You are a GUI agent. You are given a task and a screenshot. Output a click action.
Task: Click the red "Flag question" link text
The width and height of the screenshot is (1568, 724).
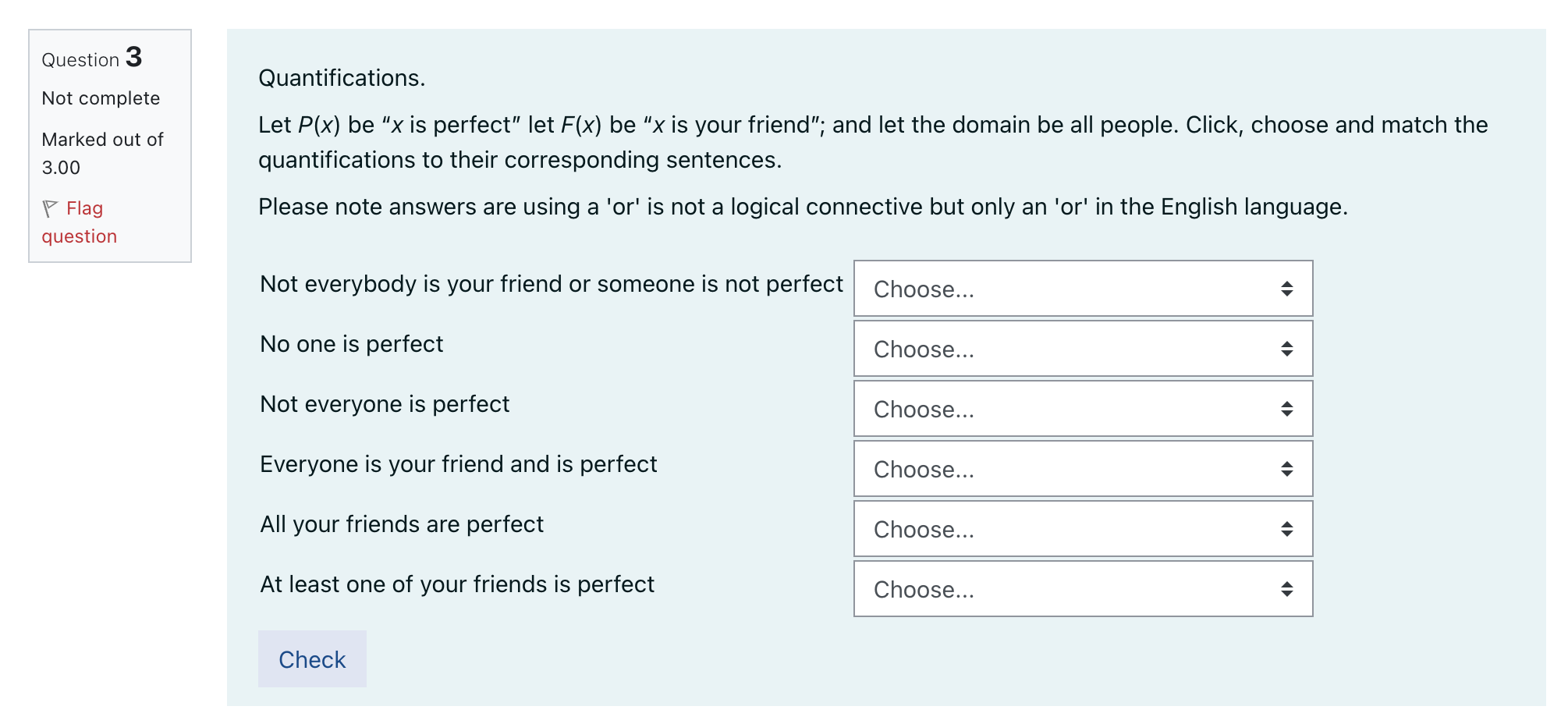point(80,222)
